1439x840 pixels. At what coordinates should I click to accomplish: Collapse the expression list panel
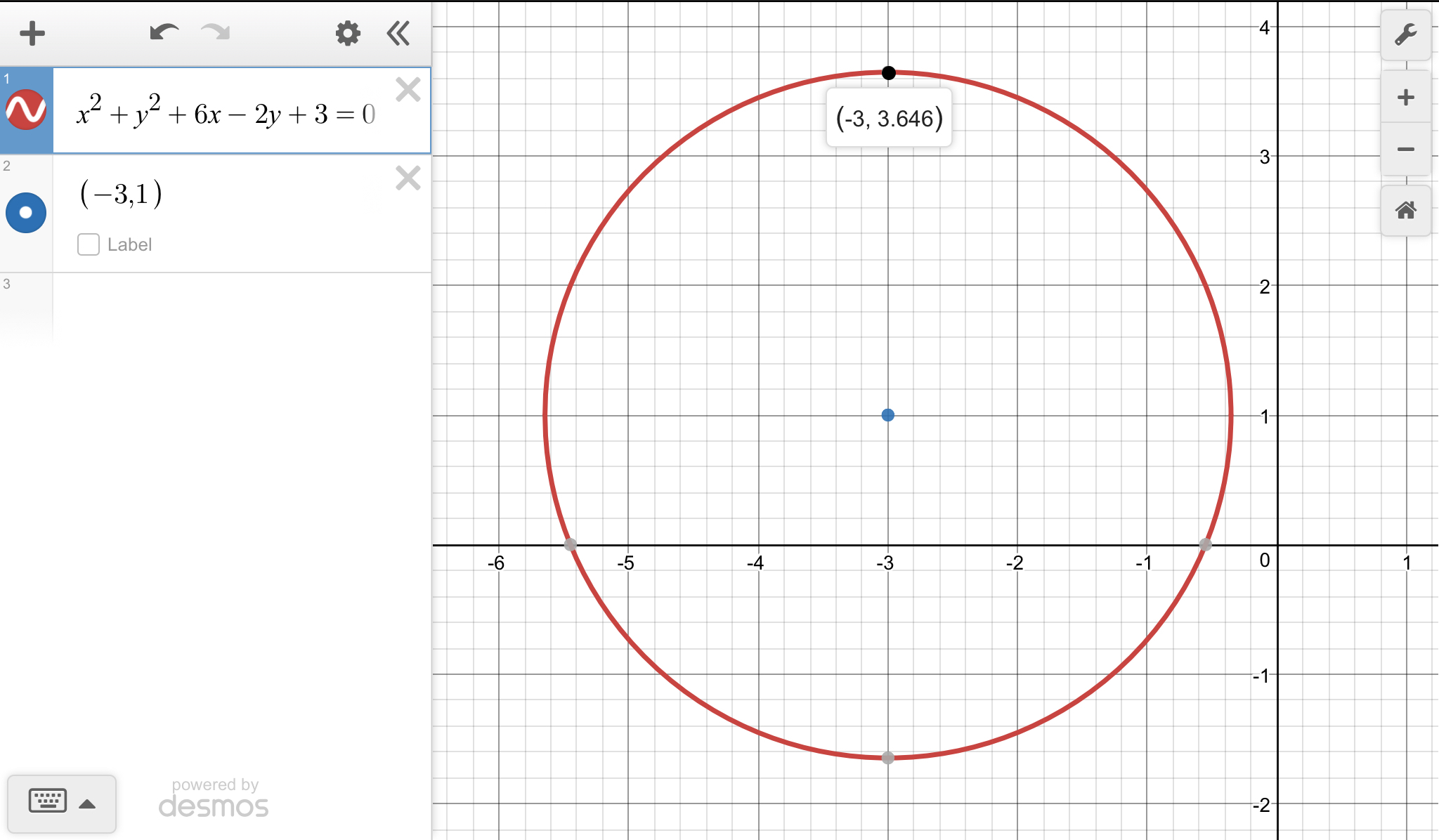(398, 33)
